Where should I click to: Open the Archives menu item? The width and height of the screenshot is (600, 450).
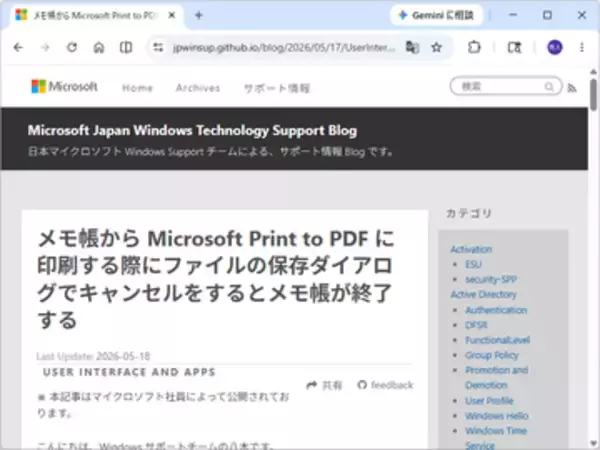coord(198,88)
